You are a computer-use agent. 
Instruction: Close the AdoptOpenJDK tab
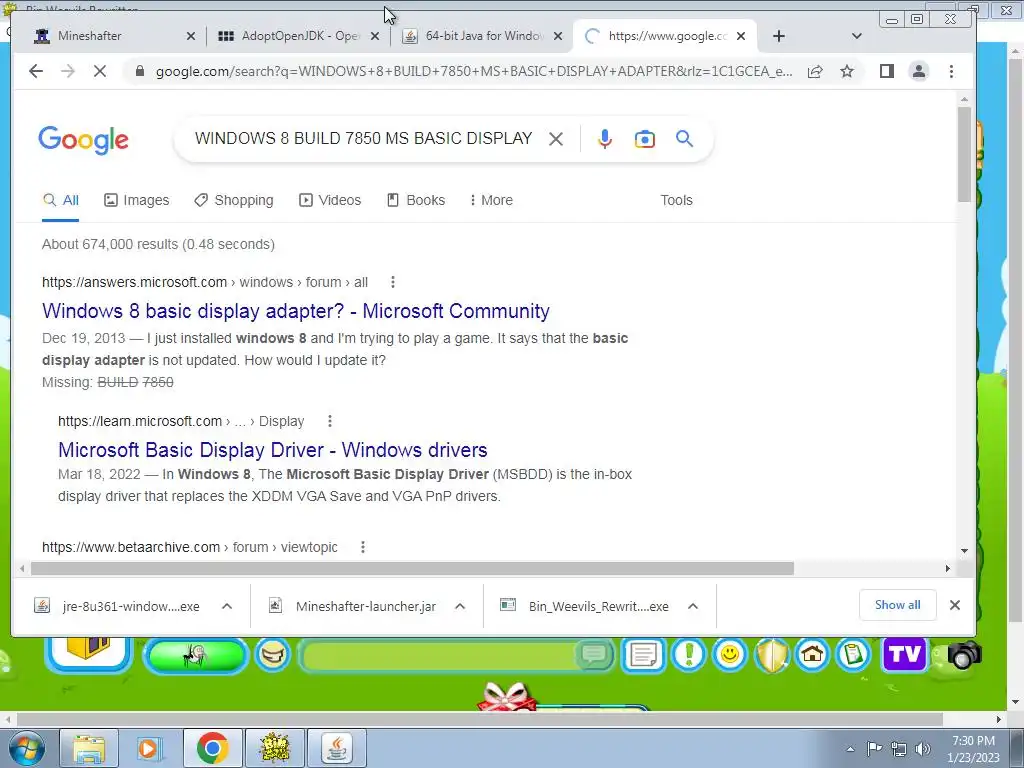(375, 36)
